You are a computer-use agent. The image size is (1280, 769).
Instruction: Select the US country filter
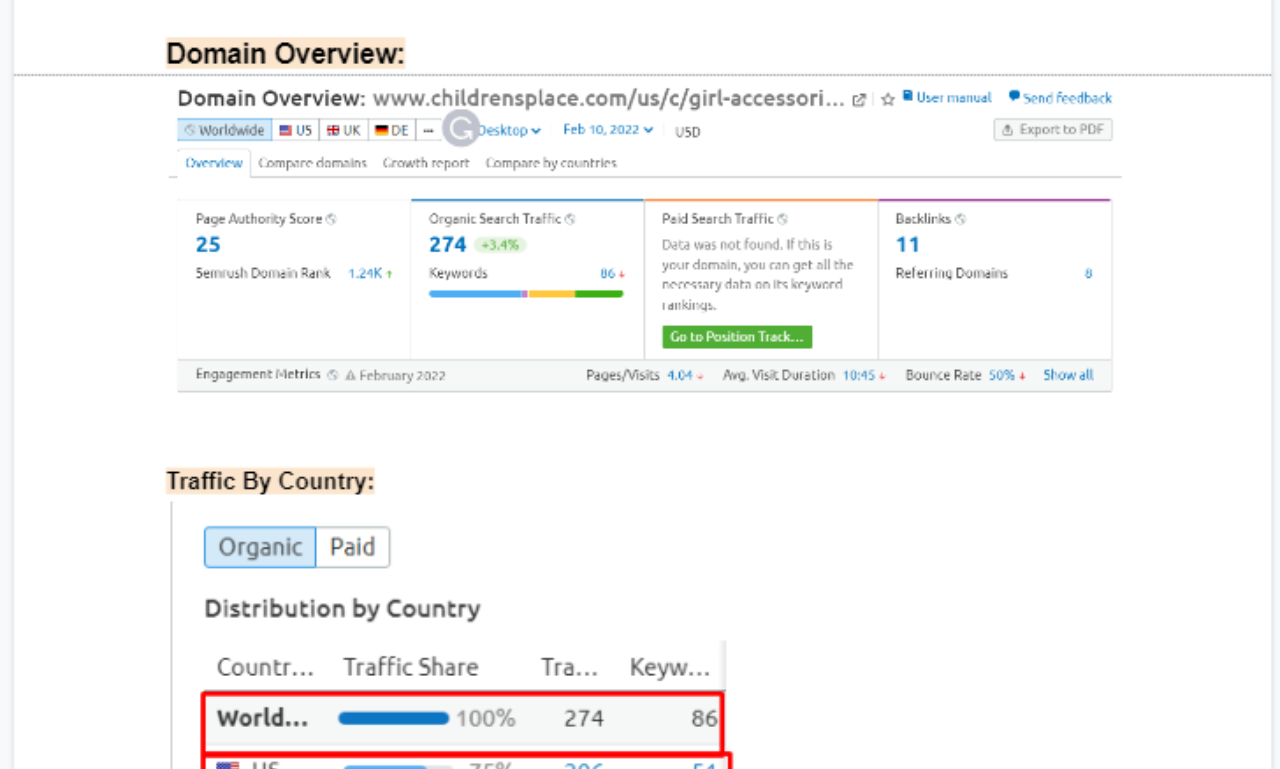[x=295, y=129]
